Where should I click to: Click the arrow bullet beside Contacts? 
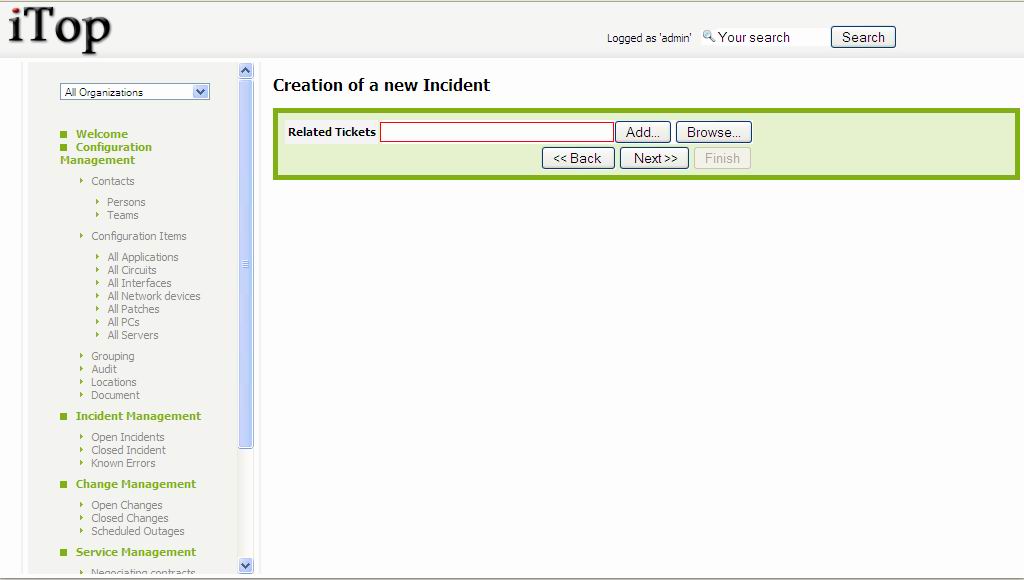82,181
